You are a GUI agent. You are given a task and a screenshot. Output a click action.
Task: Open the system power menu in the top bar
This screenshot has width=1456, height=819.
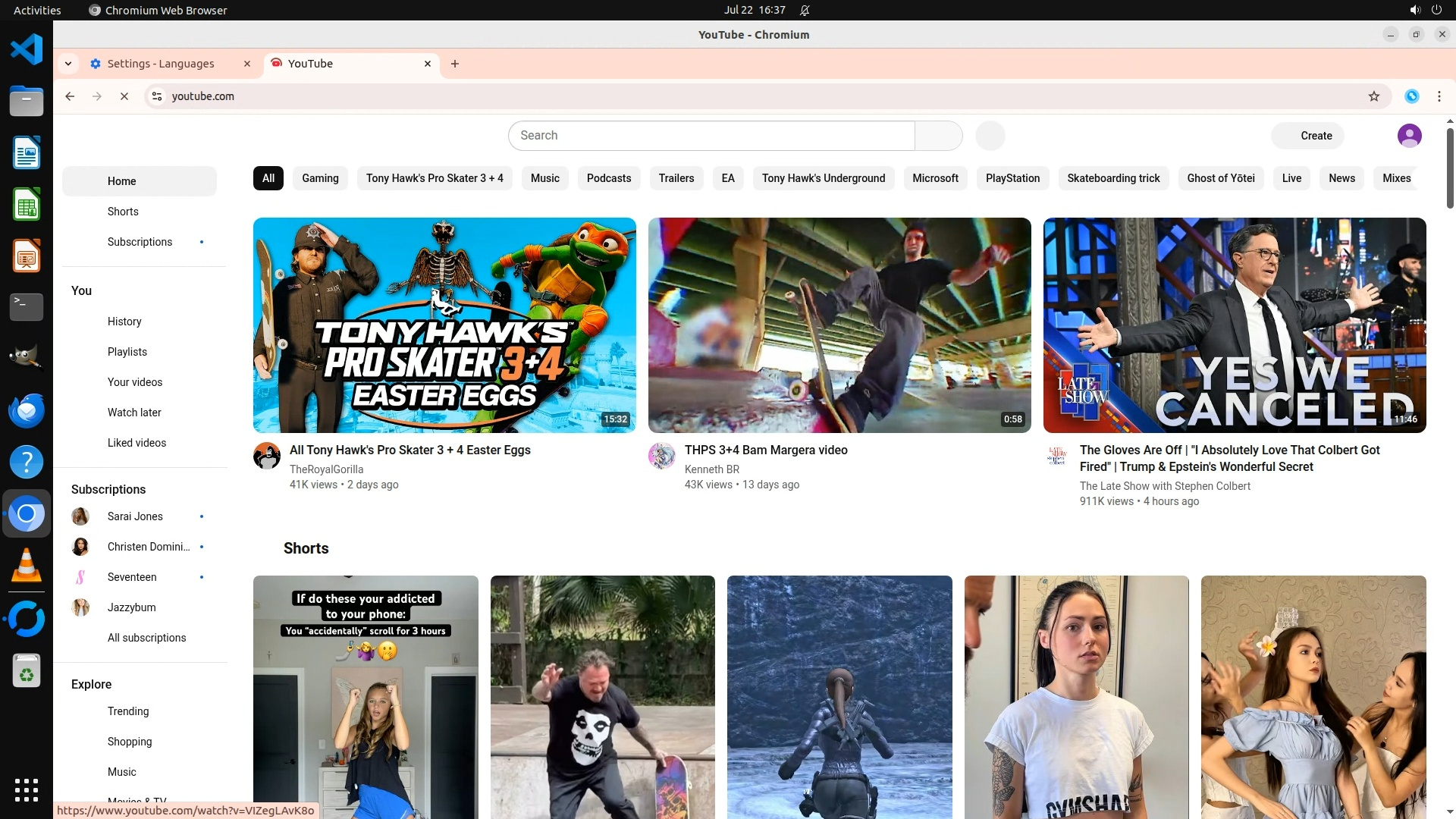1436,10
